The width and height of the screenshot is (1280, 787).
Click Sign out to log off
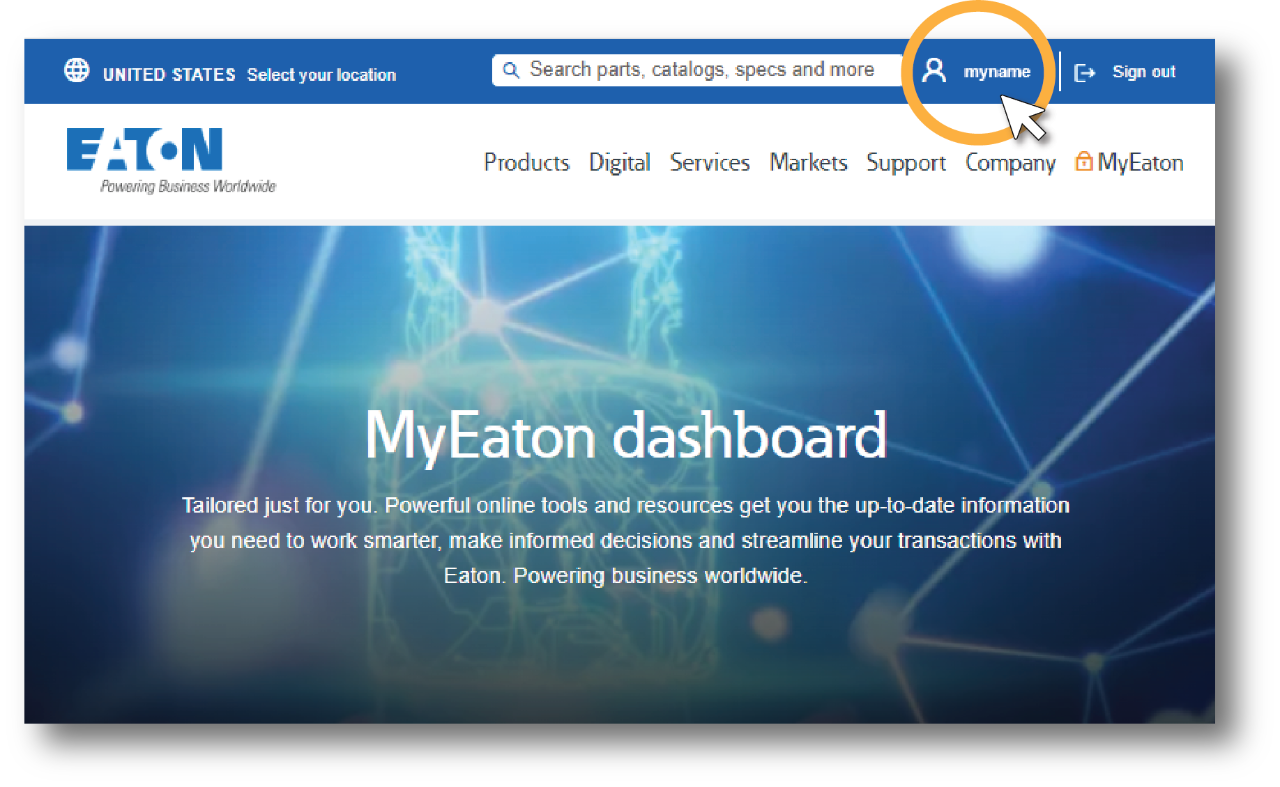pos(1143,71)
